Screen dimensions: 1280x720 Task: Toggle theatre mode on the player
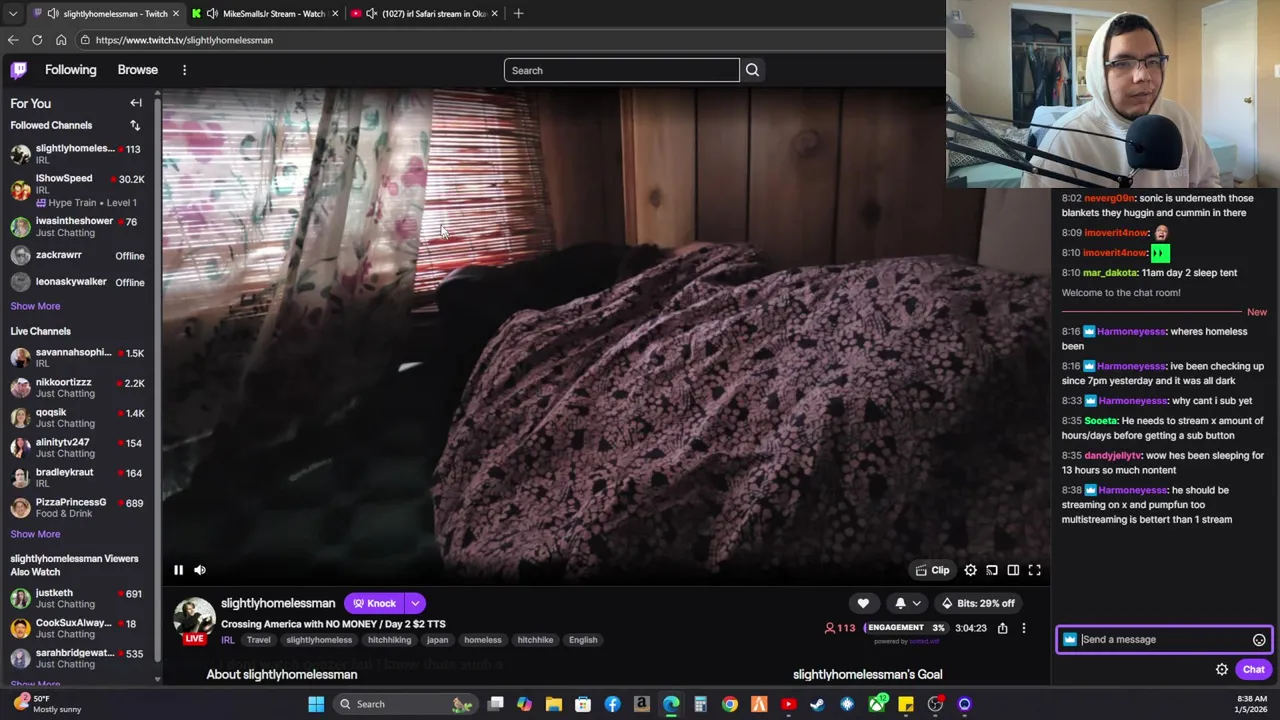tap(1013, 570)
